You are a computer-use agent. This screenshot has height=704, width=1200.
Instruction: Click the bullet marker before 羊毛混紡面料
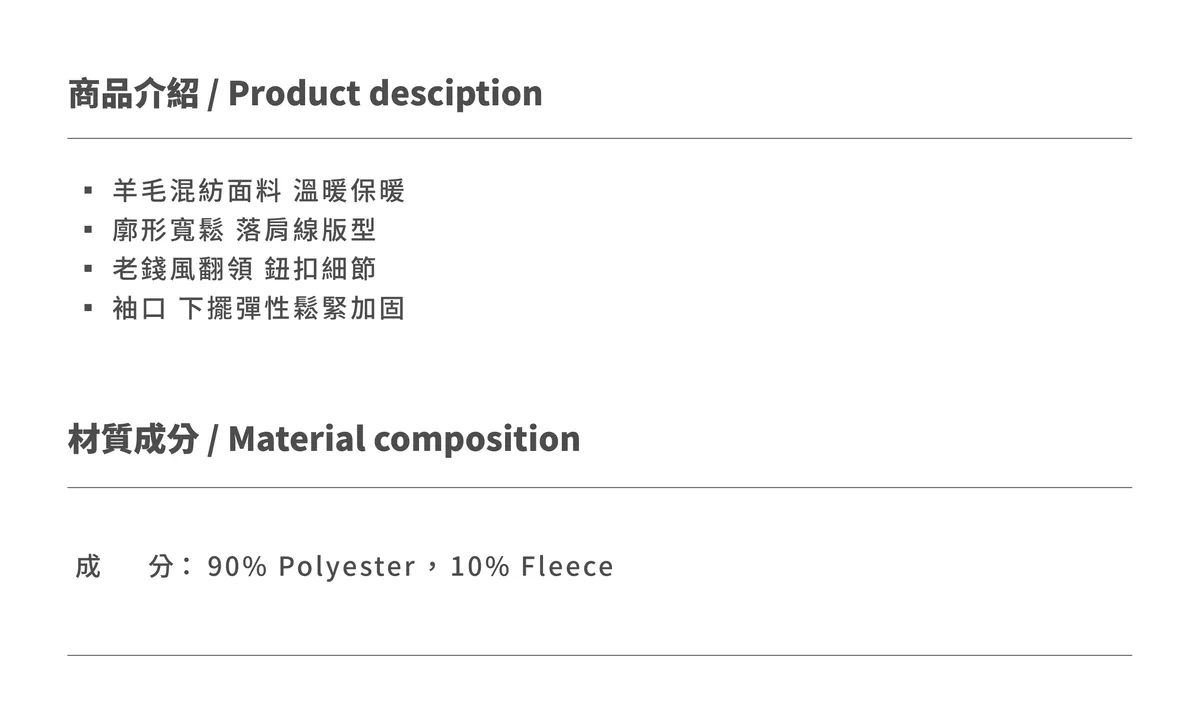[x=89, y=190]
